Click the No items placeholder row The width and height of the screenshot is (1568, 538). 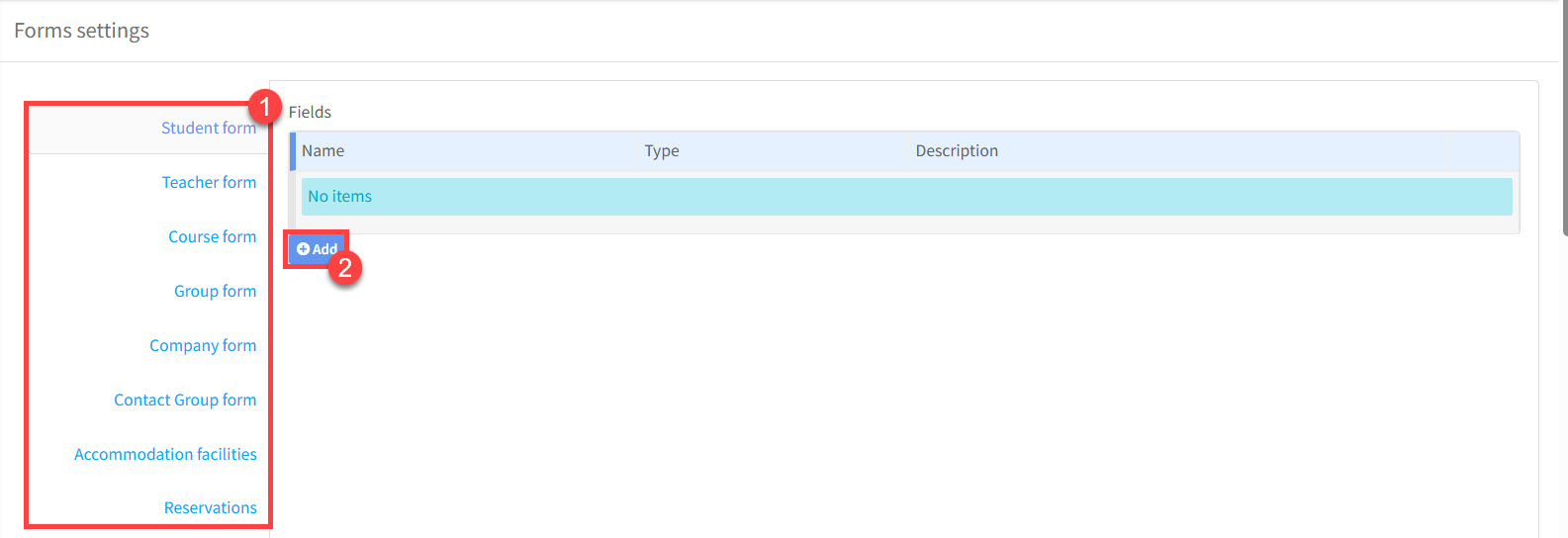coord(905,197)
